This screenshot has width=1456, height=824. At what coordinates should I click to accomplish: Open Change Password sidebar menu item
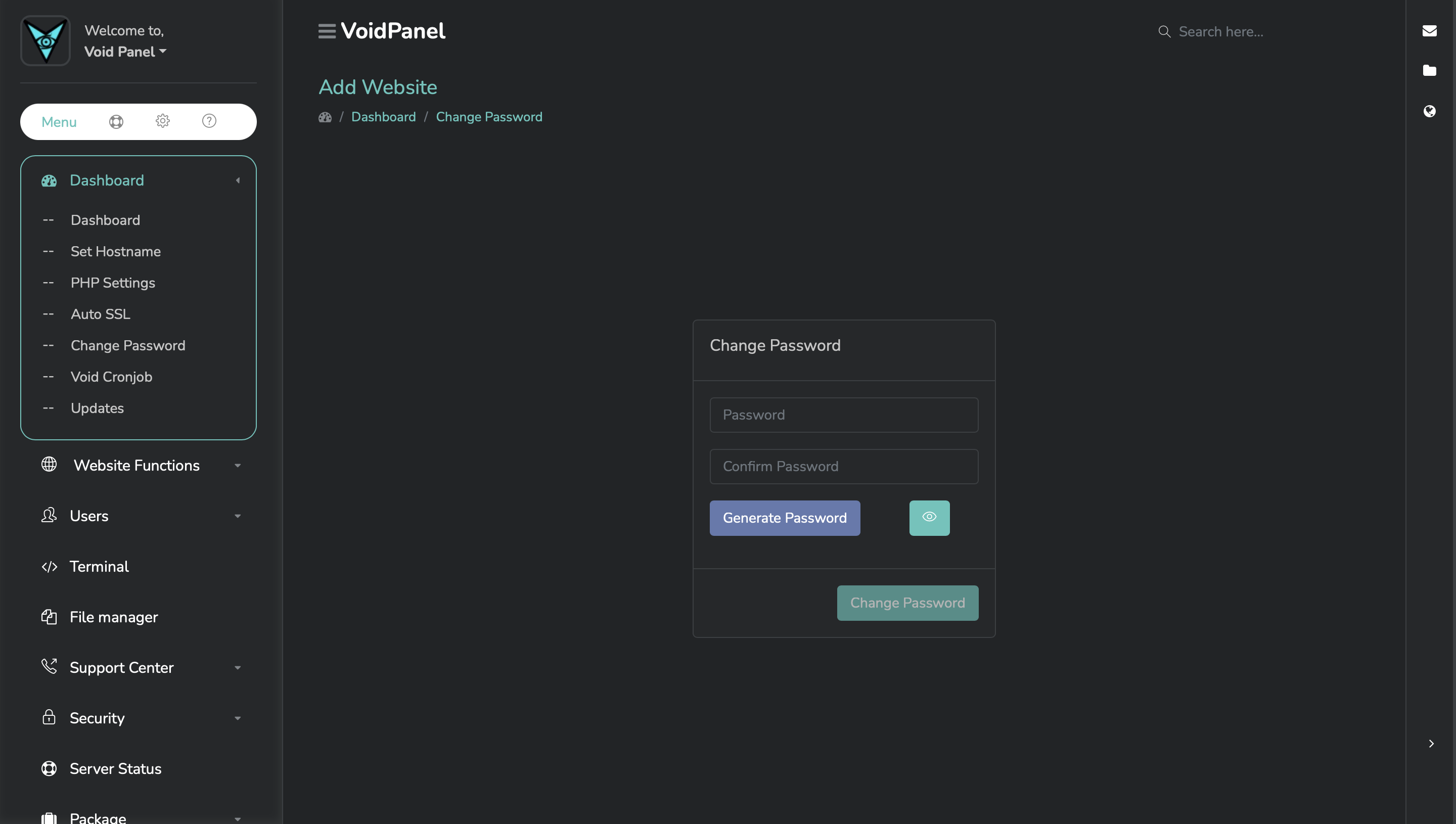tap(128, 345)
